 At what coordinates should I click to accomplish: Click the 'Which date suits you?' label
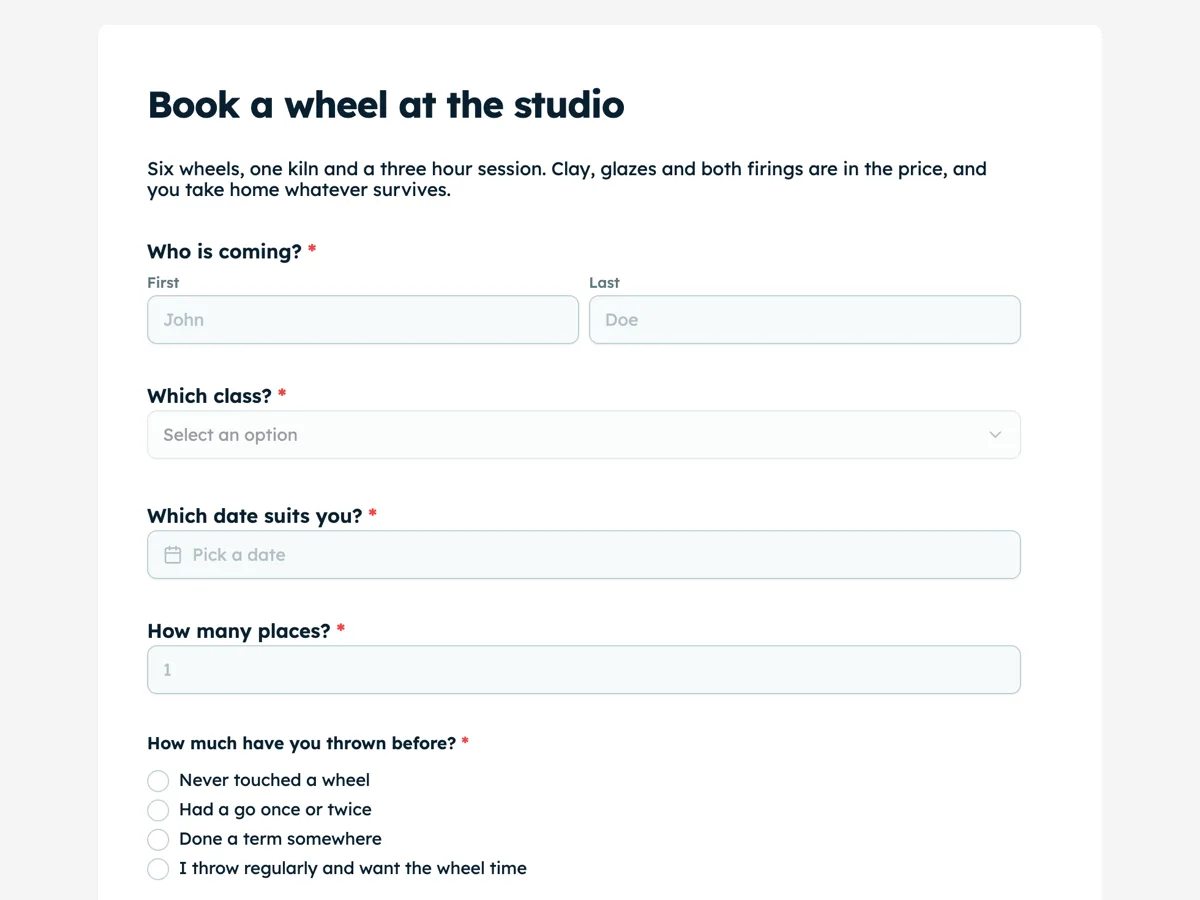pos(254,516)
